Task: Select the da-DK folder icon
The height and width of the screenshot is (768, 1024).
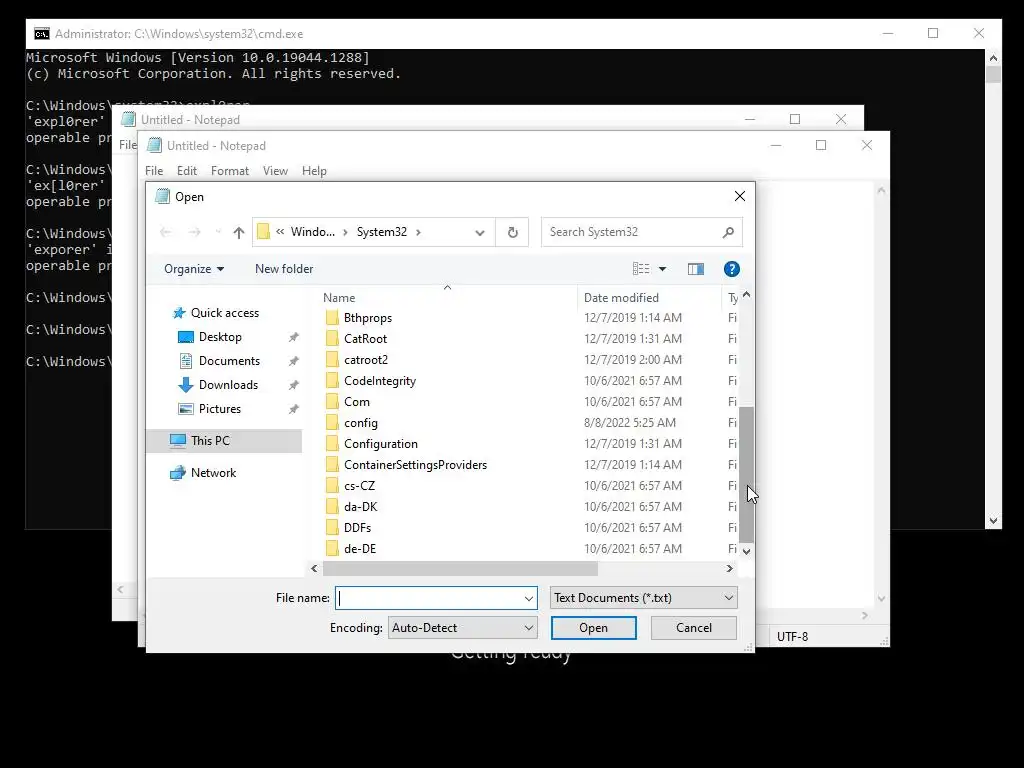Action: [x=332, y=507]
